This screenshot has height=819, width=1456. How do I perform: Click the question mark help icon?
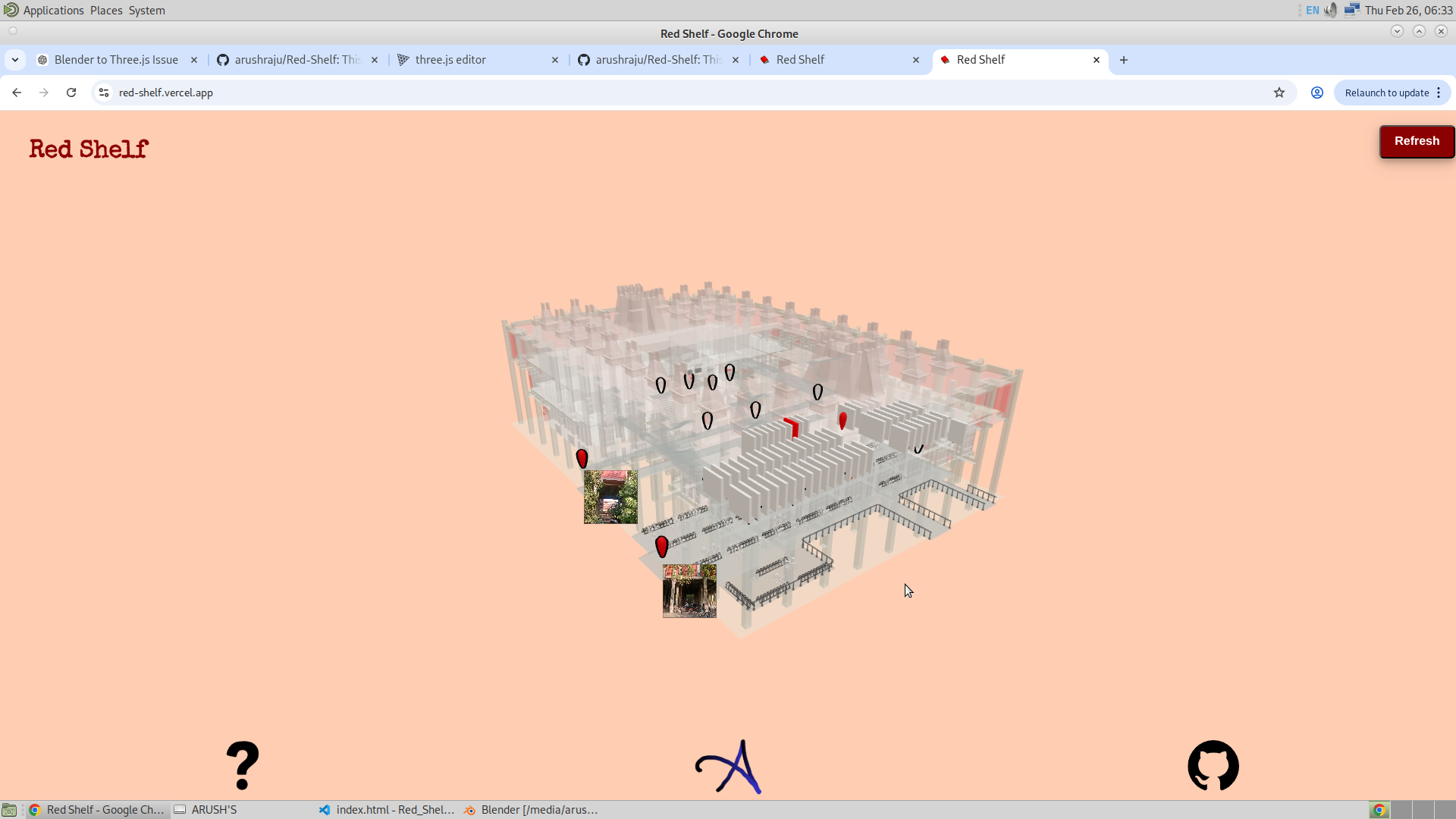tap(243, 765)
